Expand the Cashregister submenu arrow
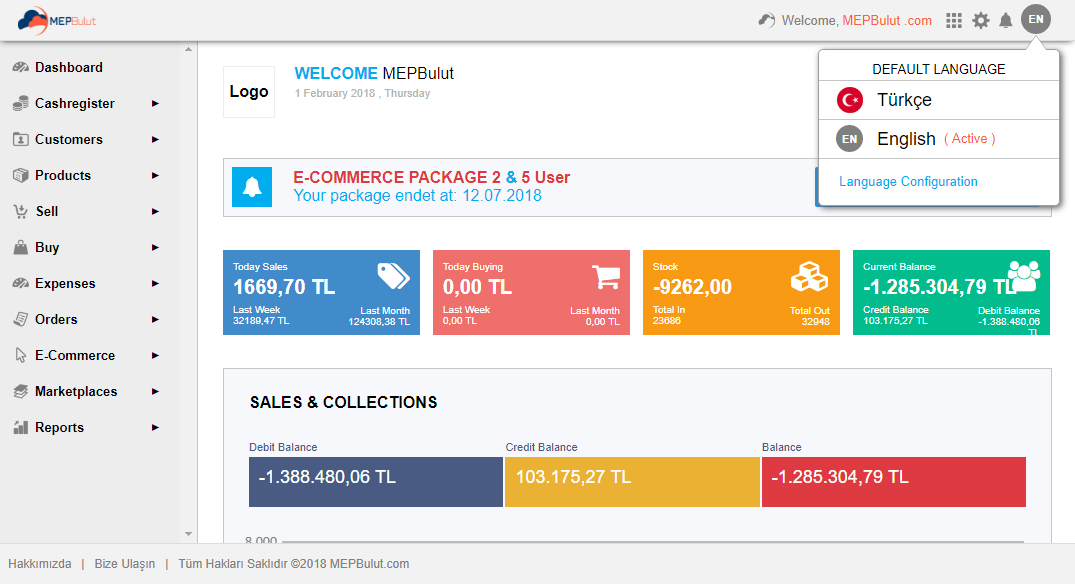 [x=155, y=104]
